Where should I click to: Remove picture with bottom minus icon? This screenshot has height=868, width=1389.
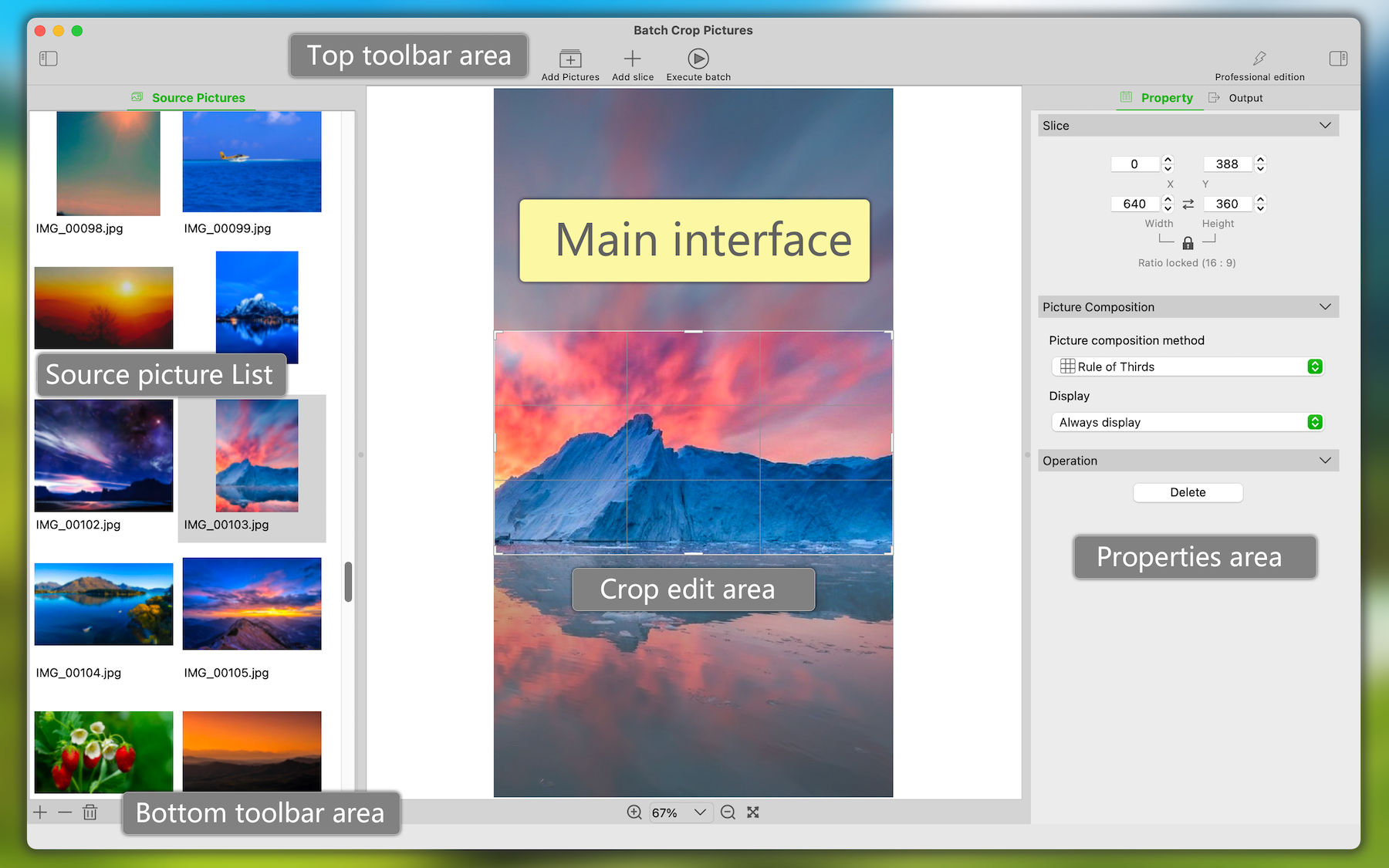click(65, 812)
